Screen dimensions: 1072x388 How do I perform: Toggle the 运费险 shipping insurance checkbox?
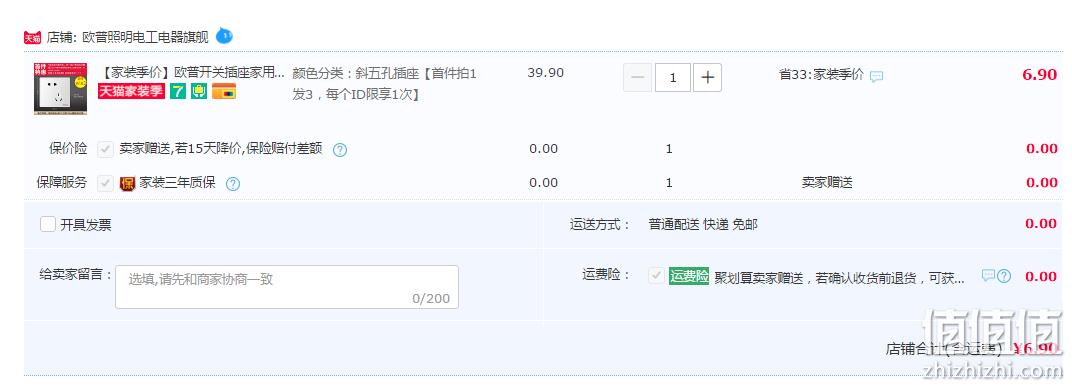656,275
